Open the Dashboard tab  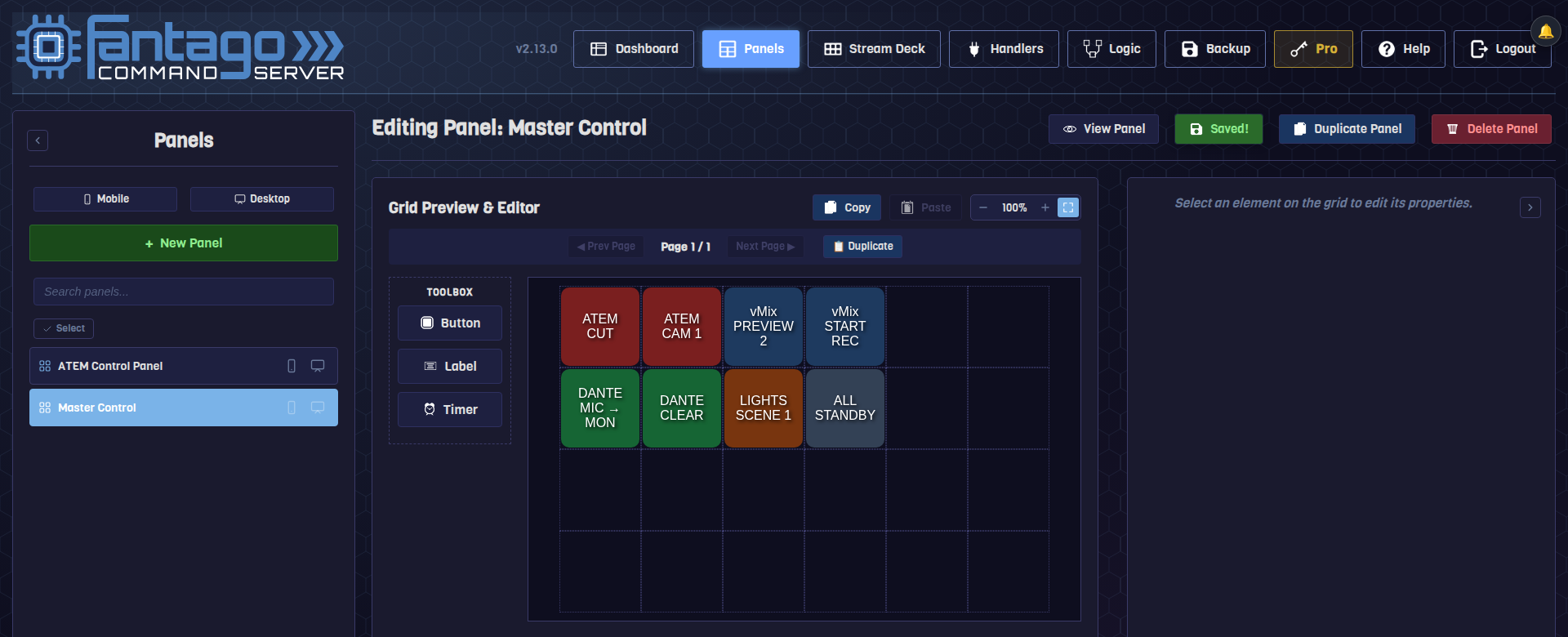click(x=634, y=49)
